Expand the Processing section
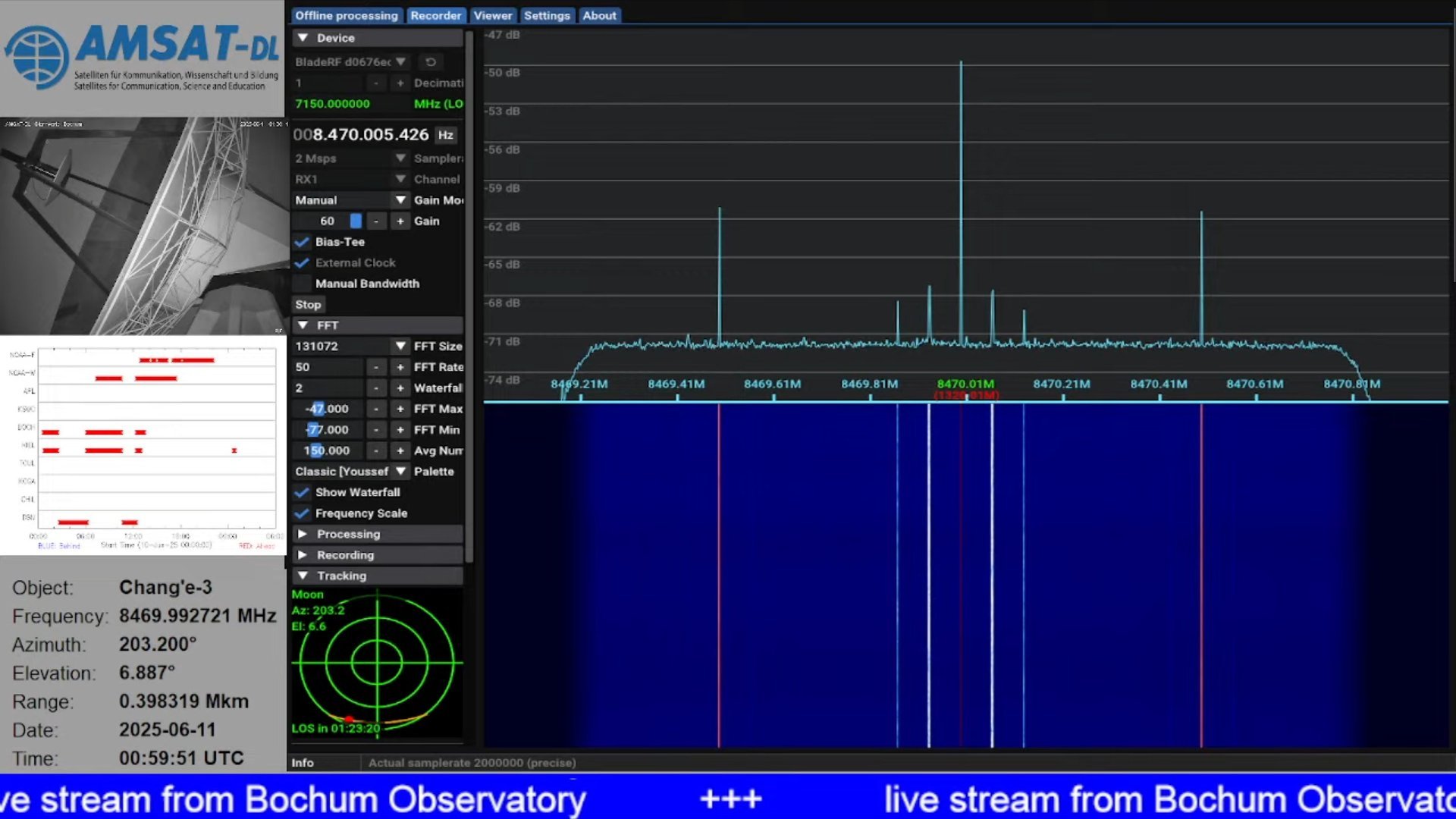 pyautogui.click(x=348, y=534)
